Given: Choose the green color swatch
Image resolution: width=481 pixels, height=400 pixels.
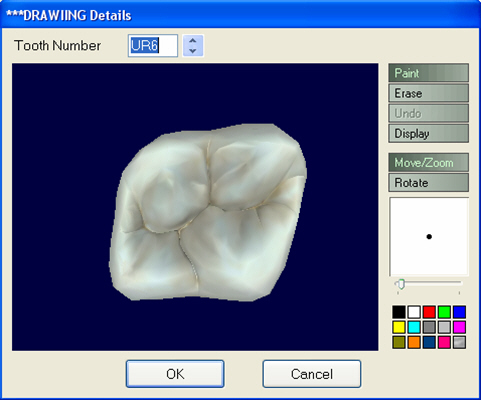Looking at the screenshot, I should 444,312.
